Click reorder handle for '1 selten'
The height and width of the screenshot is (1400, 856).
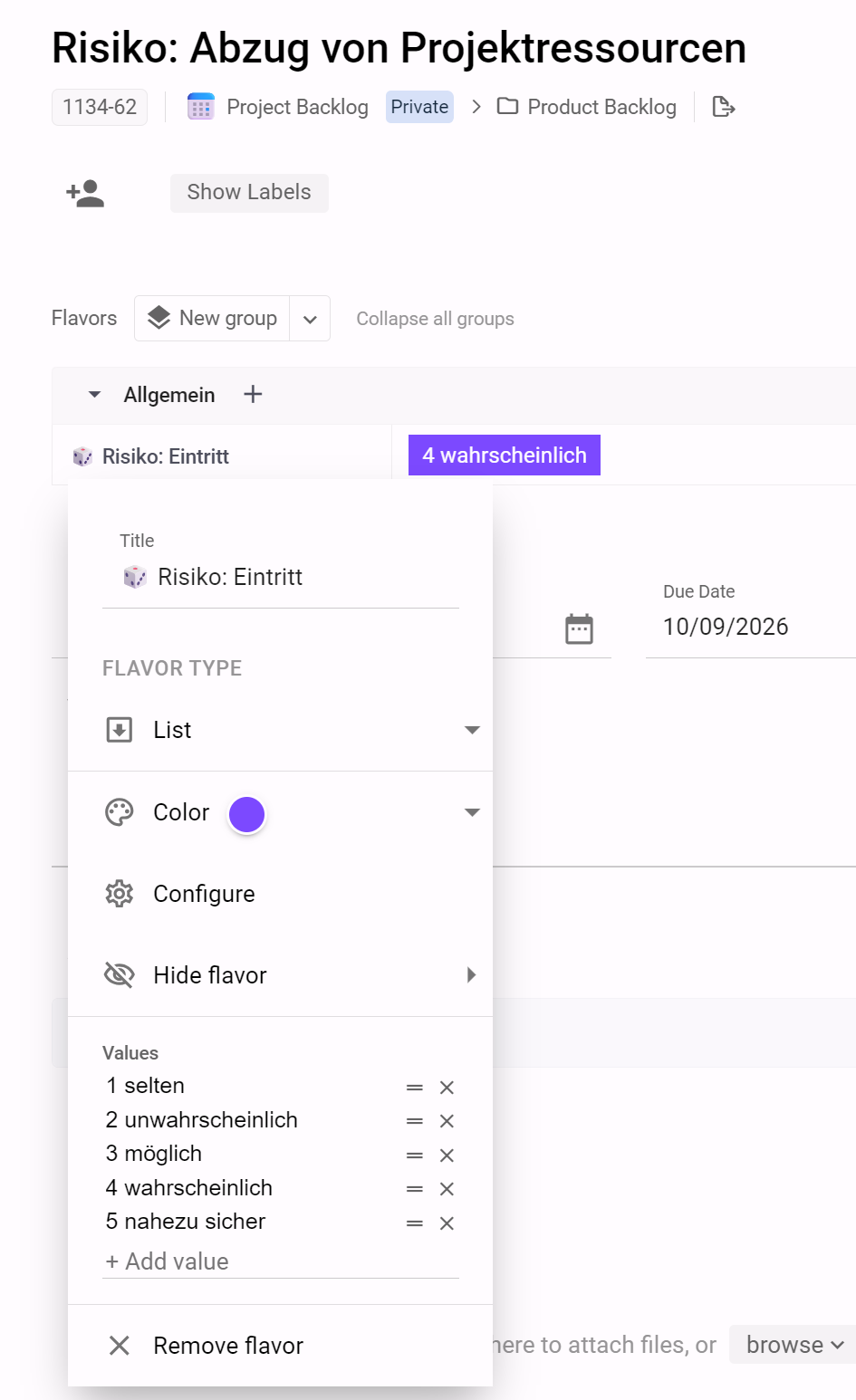[x=415, y=1088]
